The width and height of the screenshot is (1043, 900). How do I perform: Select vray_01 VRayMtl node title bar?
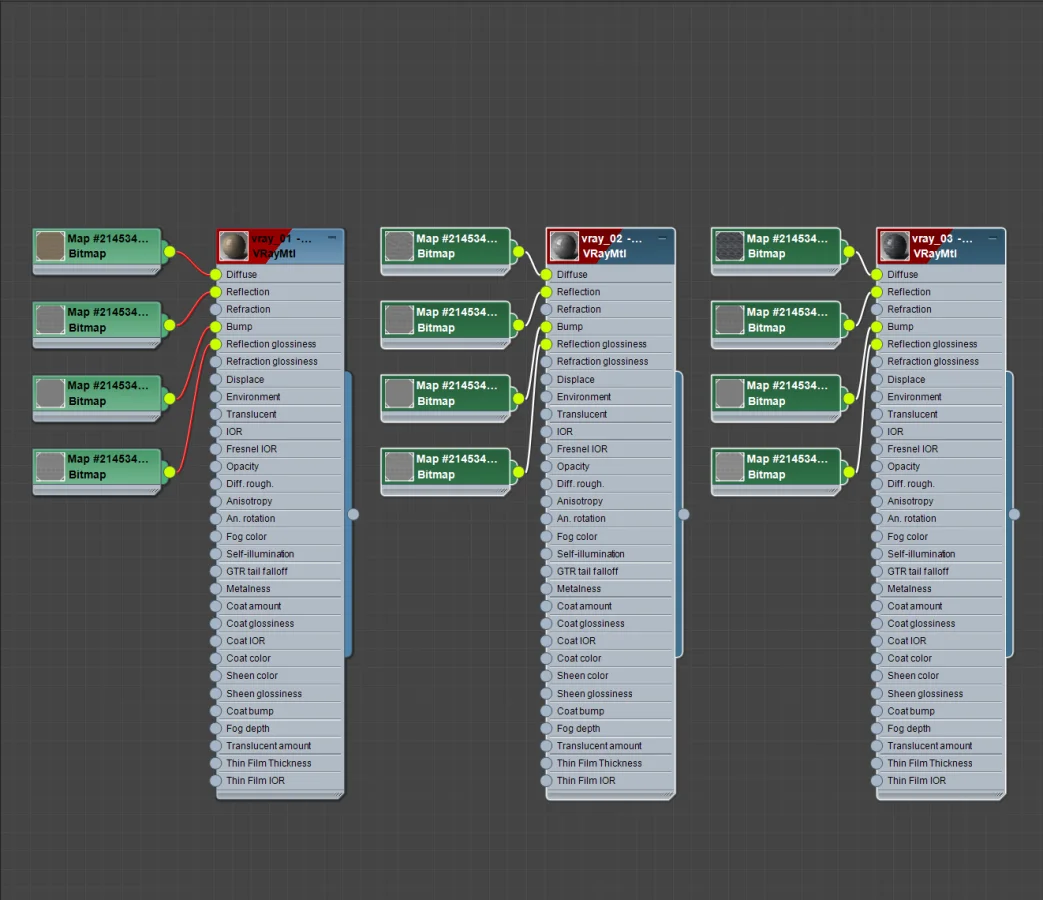280,246
